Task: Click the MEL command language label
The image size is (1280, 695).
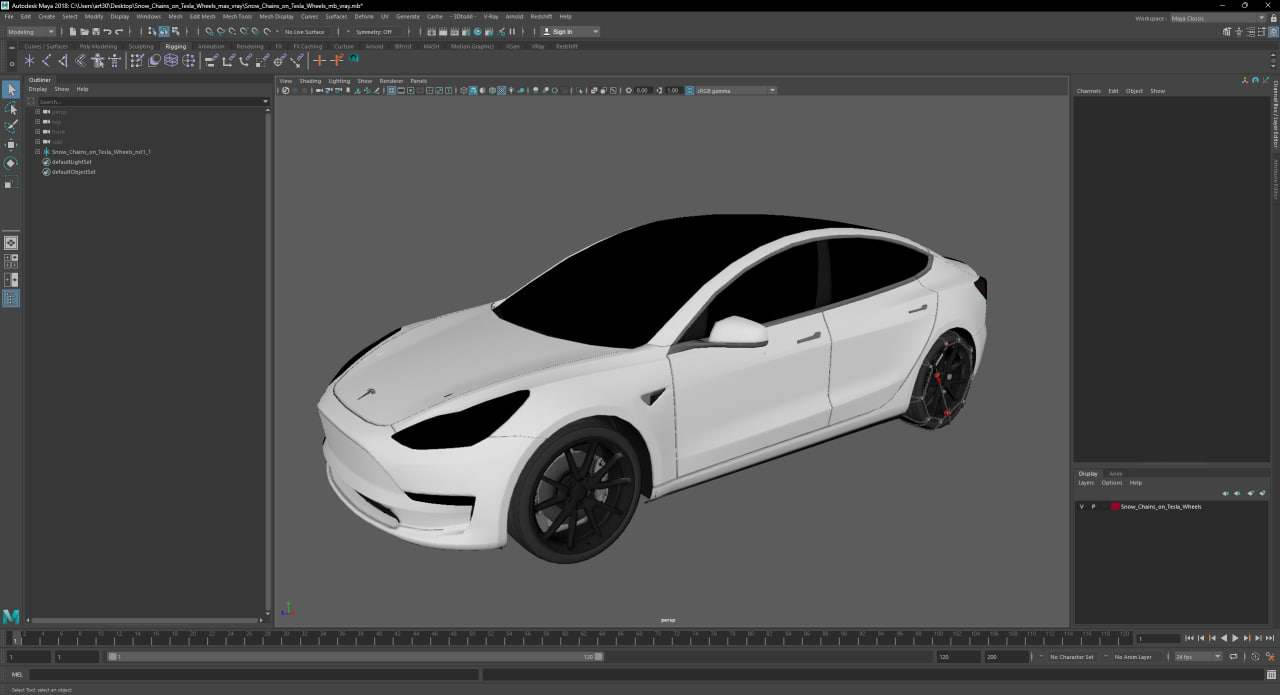Action: coord(17,674)
